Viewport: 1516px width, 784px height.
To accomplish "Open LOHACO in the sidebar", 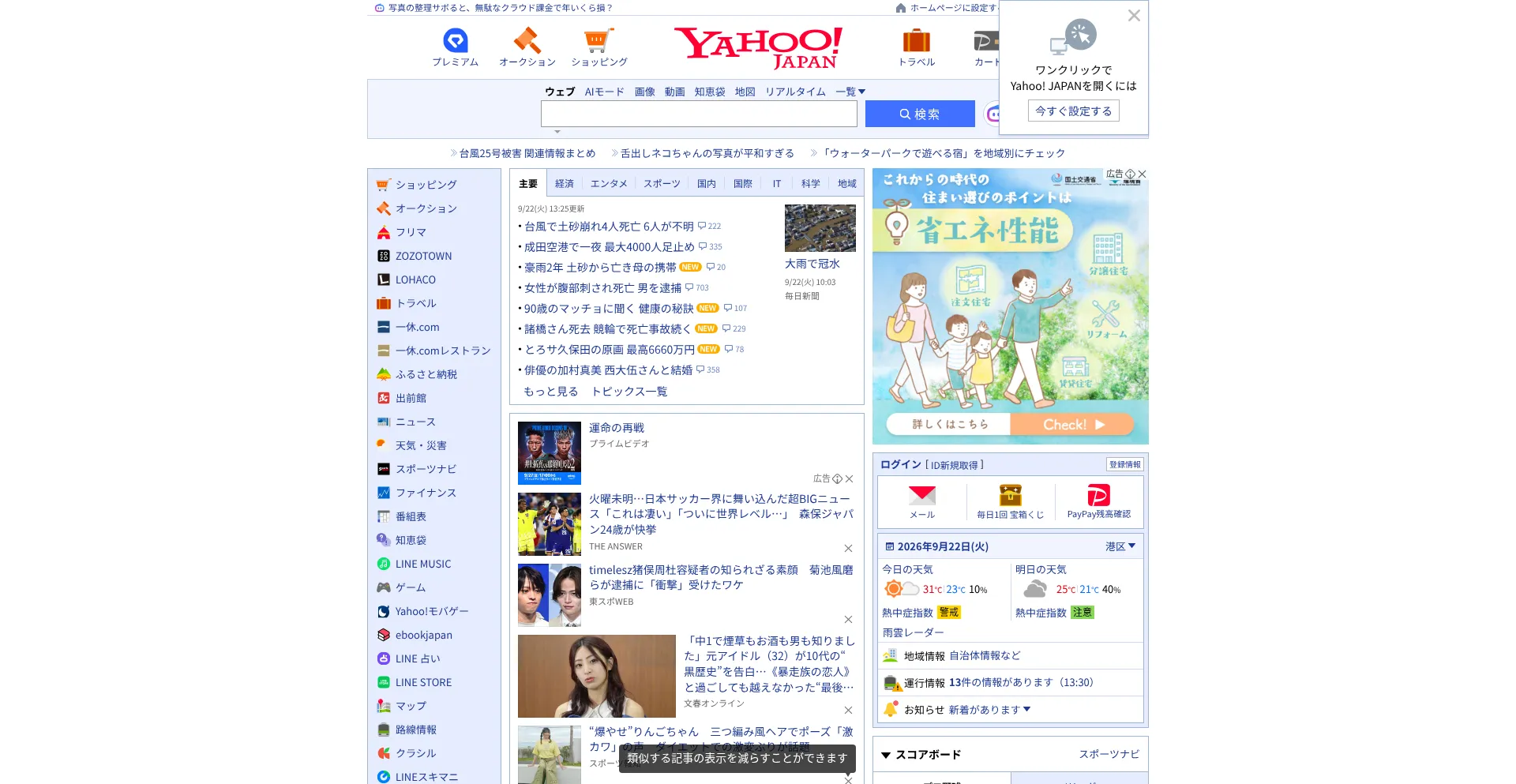I will coord(415,279).
